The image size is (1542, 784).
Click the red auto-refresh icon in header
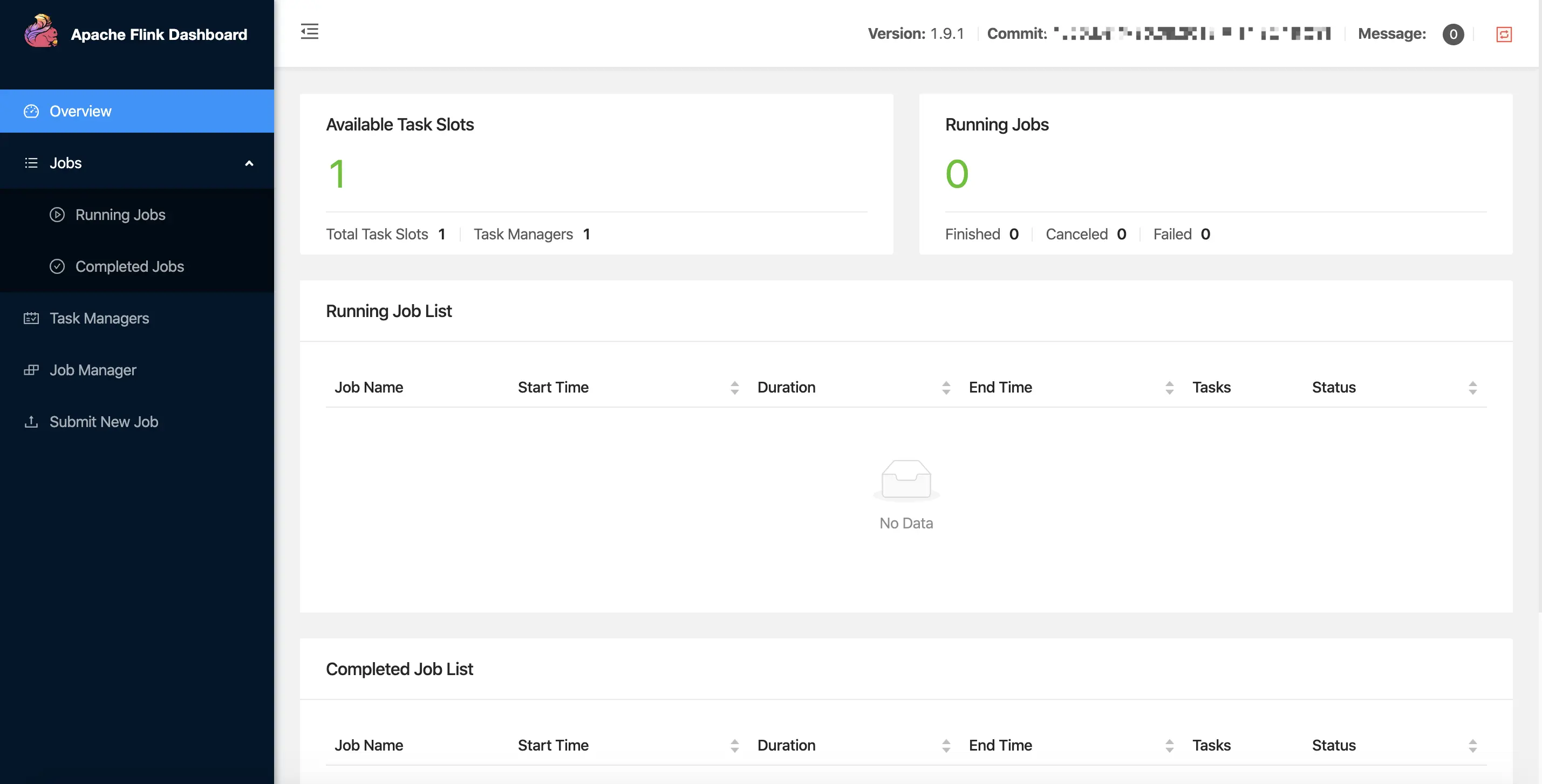point(1505,34)
